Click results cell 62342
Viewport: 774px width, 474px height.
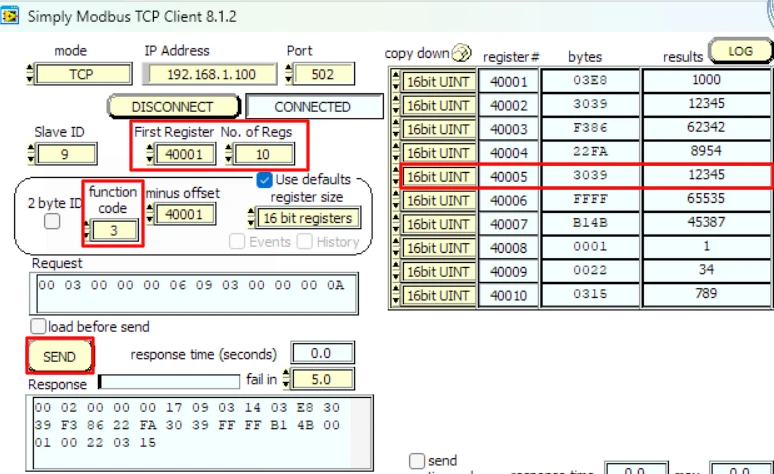pyautogui.click(x=707, y=127)
